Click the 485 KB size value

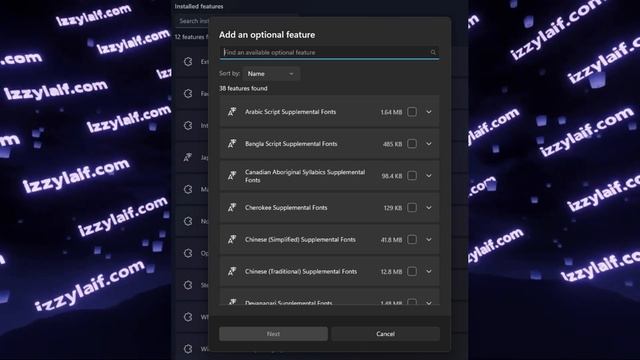(392, 144)
